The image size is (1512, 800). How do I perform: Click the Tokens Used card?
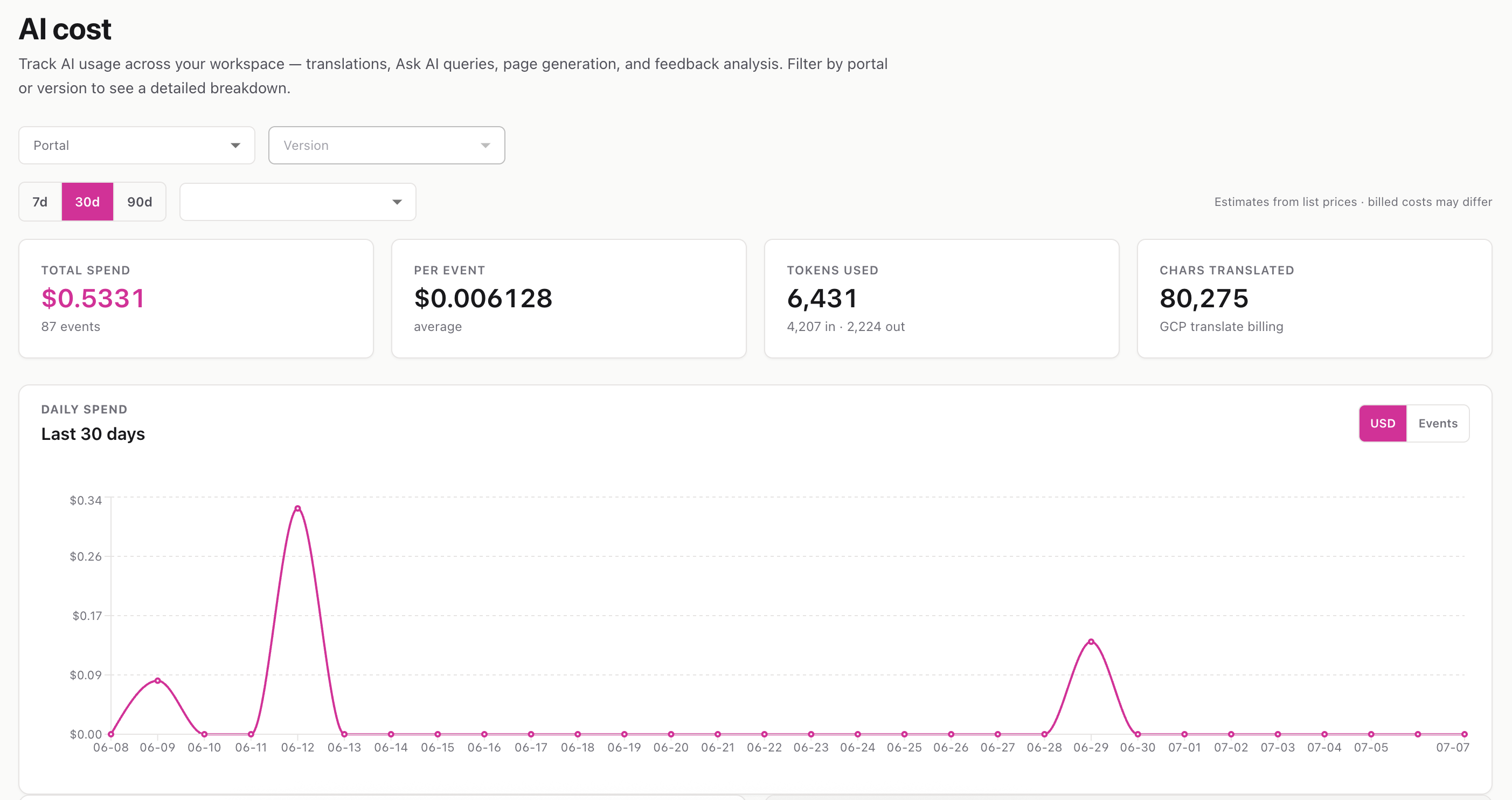click(x=942, y=299)
